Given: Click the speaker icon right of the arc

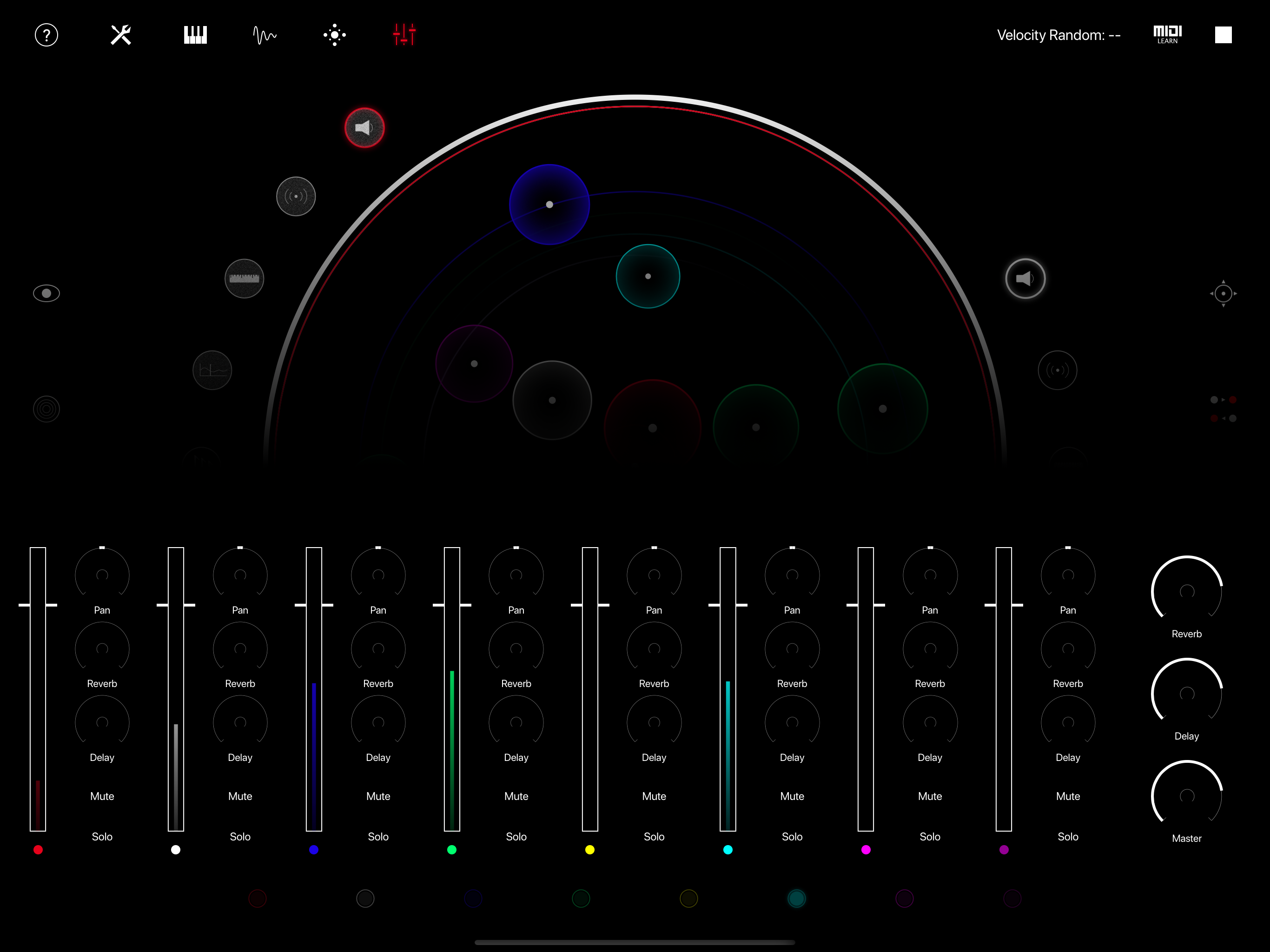Looking at the screenshot, I should click(1025, 278).
